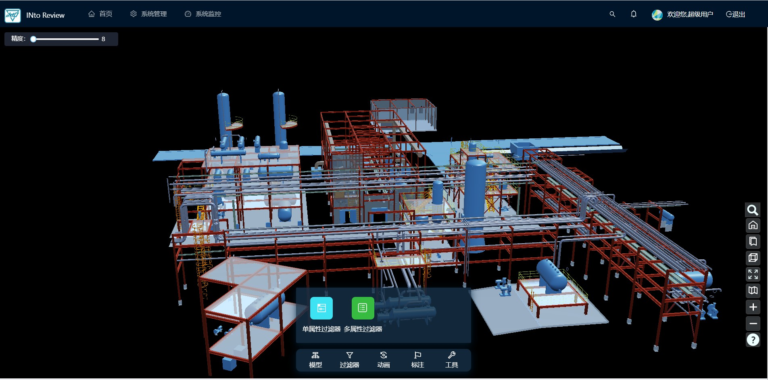Click the INto Review logo icon
The width and height of the screenshot is (768, 380).
pos(12,16)
